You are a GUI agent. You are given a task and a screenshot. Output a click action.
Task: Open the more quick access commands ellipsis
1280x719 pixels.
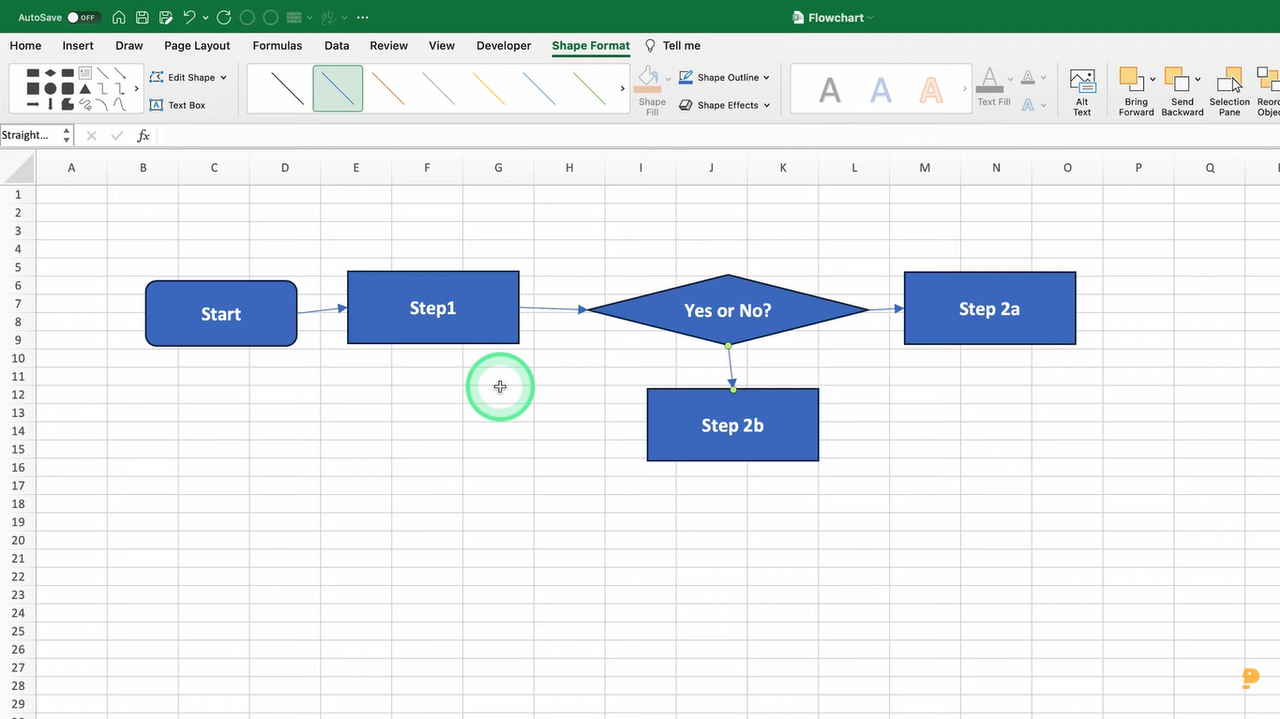pos(362,18)
